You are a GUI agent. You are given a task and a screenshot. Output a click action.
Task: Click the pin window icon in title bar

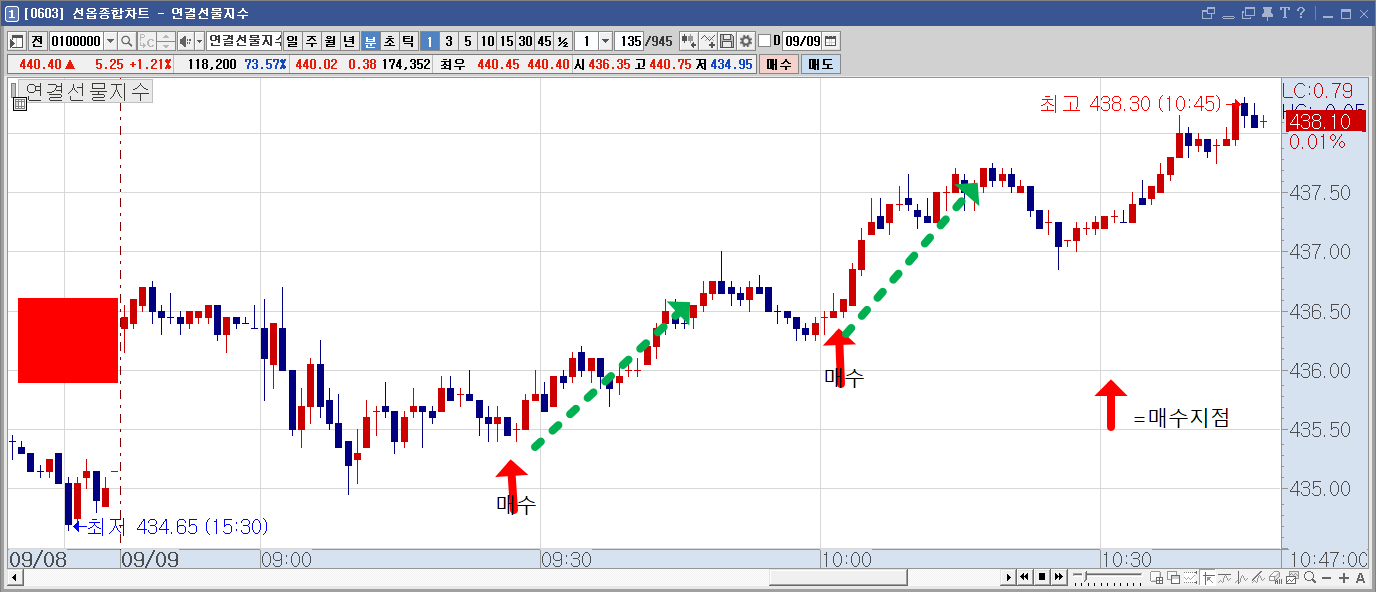(1268, 13)
